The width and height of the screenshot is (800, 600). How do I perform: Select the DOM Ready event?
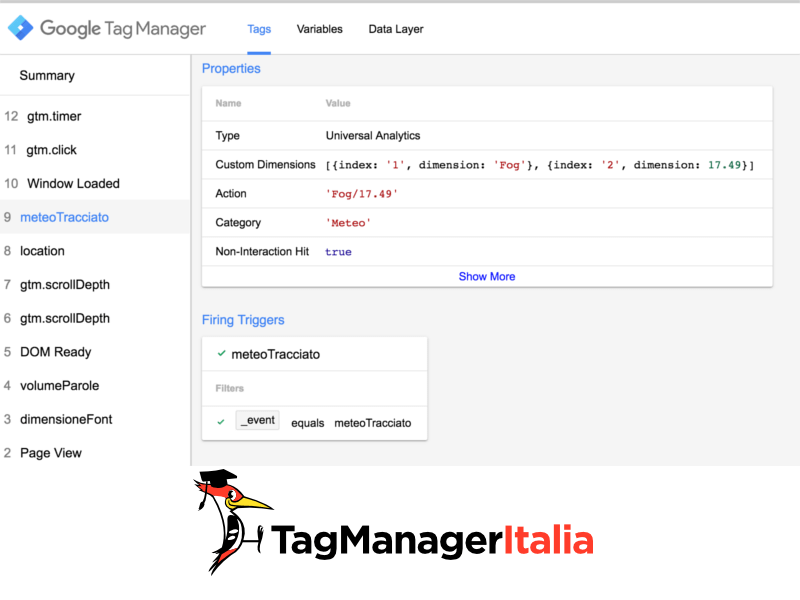click(55, 352)
